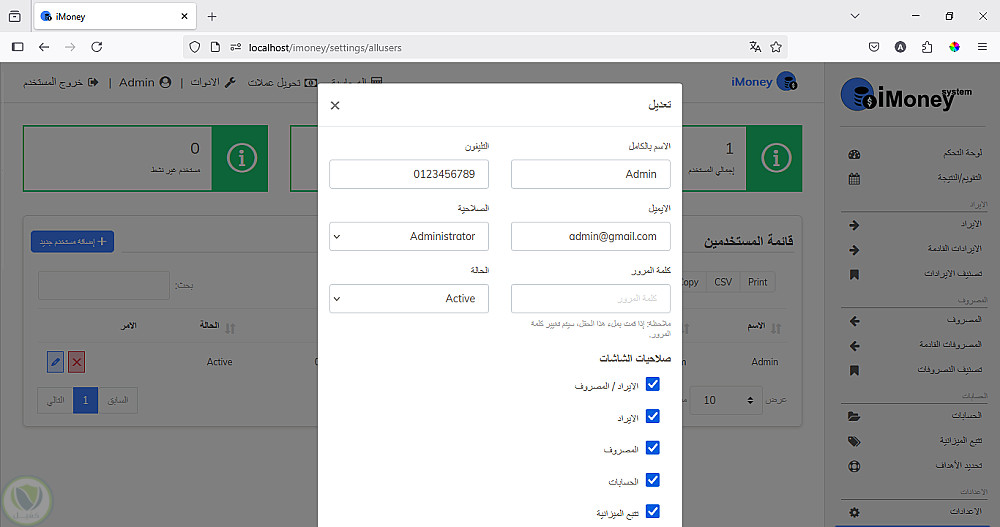The width and height of the screenshot is (1000, 527).
Task: Click the left arrow icon beside المصروف
Action: click(x=855, y=321)
